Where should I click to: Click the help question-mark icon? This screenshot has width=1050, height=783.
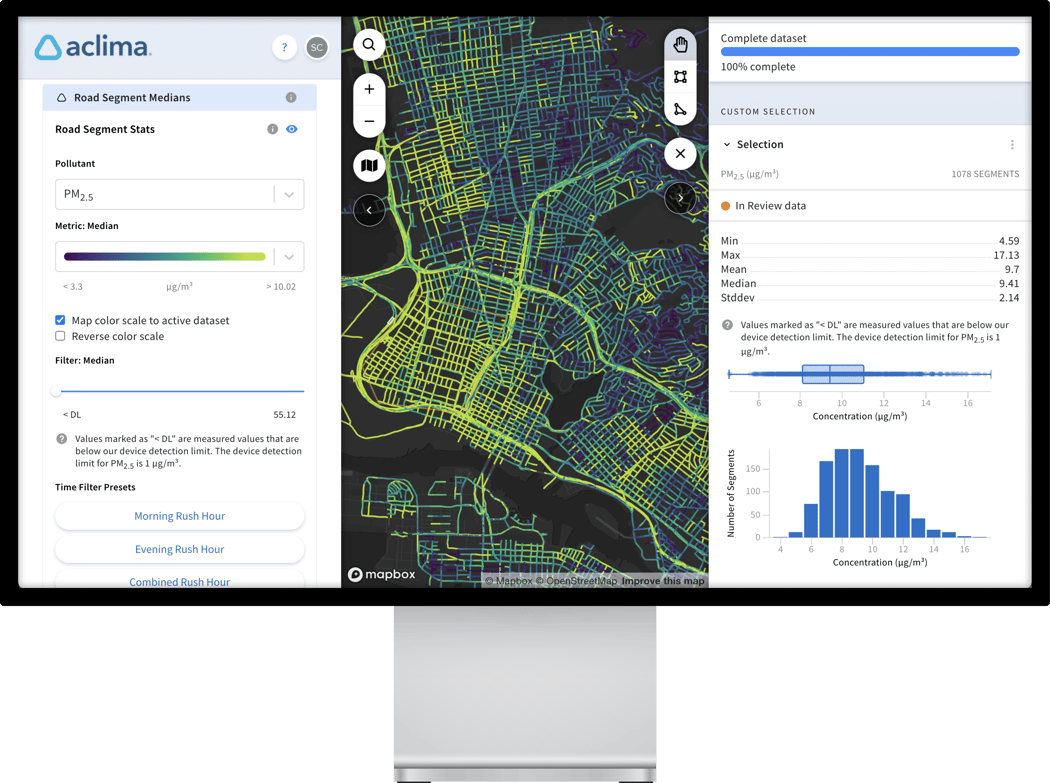pos(284,47)
